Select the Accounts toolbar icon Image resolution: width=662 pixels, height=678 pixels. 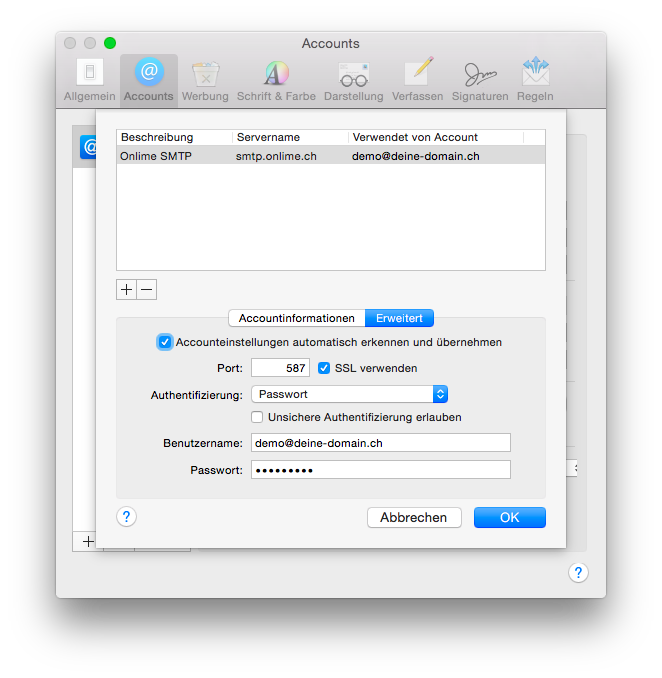pyautogui.click(x=149, y=80)
